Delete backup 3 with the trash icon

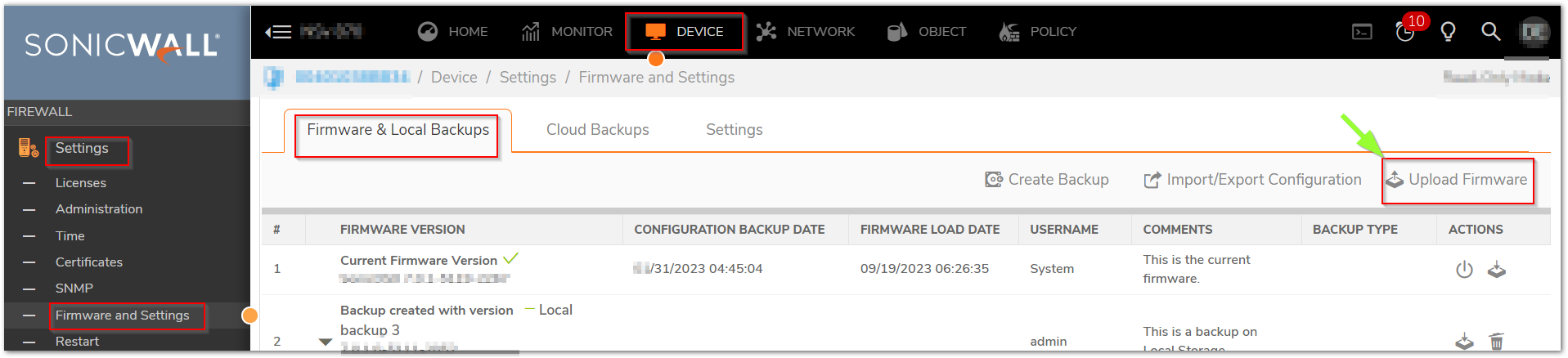[1496, 342]
